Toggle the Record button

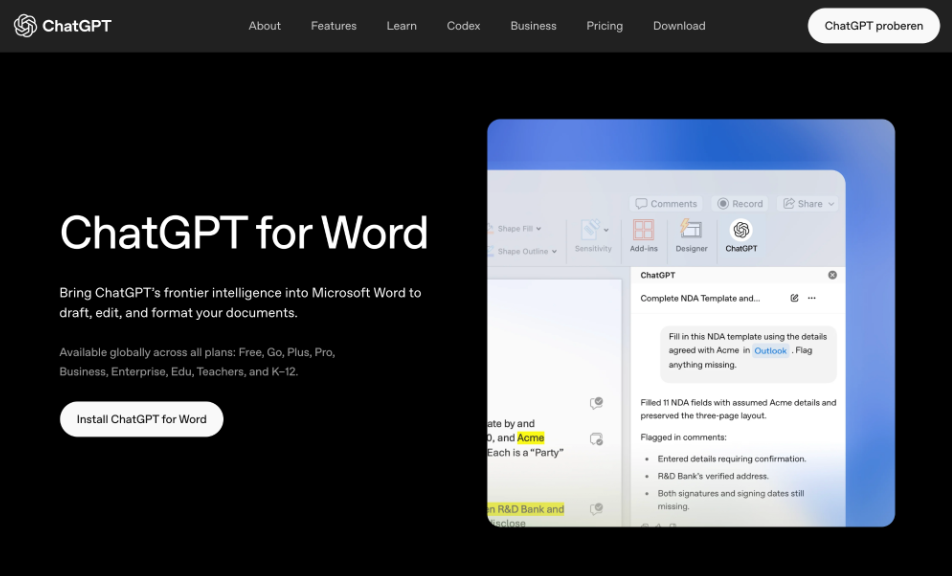tap(740, 203)
